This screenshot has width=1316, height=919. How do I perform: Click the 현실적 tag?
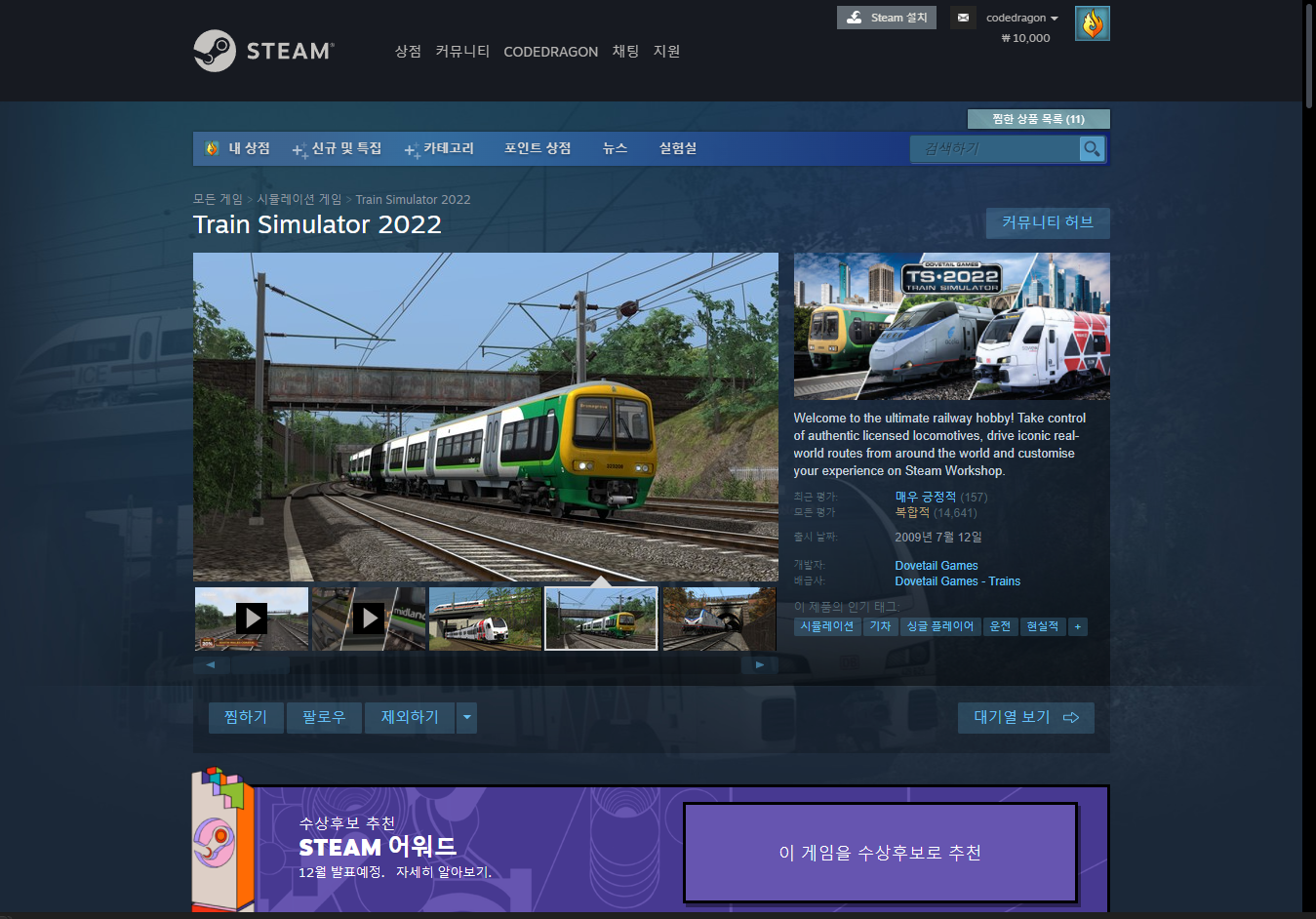(x=1042, y=626)
